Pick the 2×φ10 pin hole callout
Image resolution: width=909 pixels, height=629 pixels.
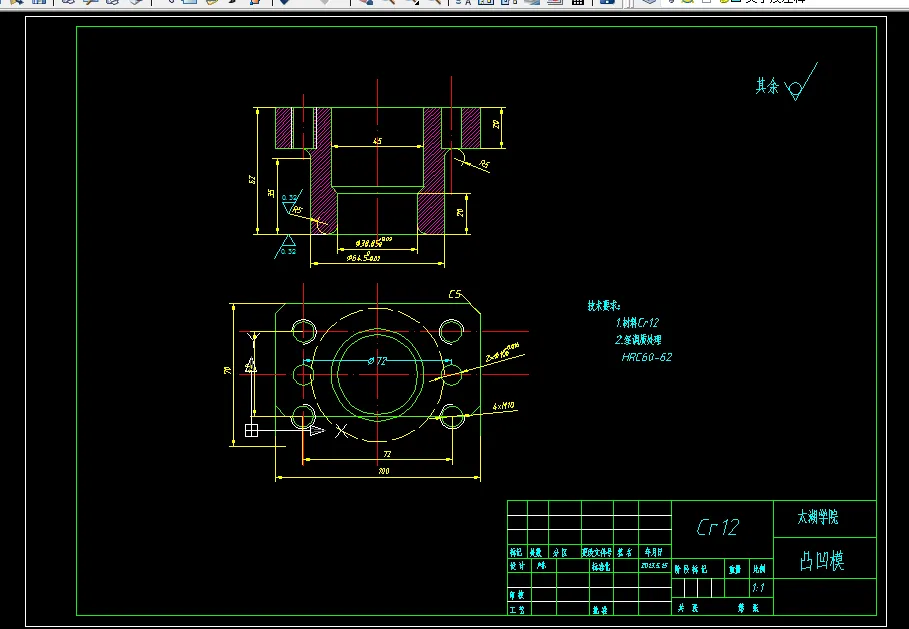coord(503,353)
